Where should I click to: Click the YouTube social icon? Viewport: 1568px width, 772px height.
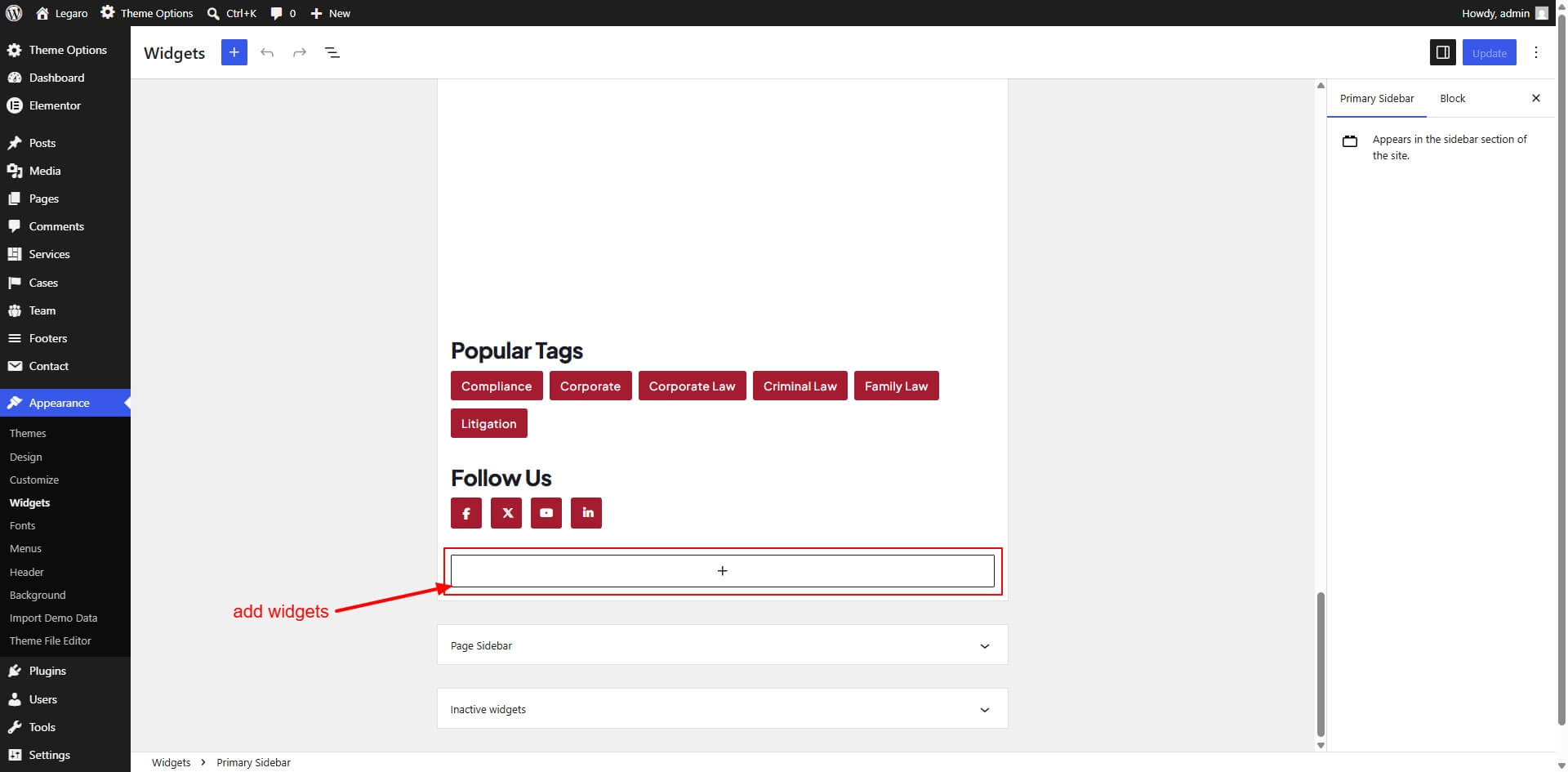tap(546, 513)
